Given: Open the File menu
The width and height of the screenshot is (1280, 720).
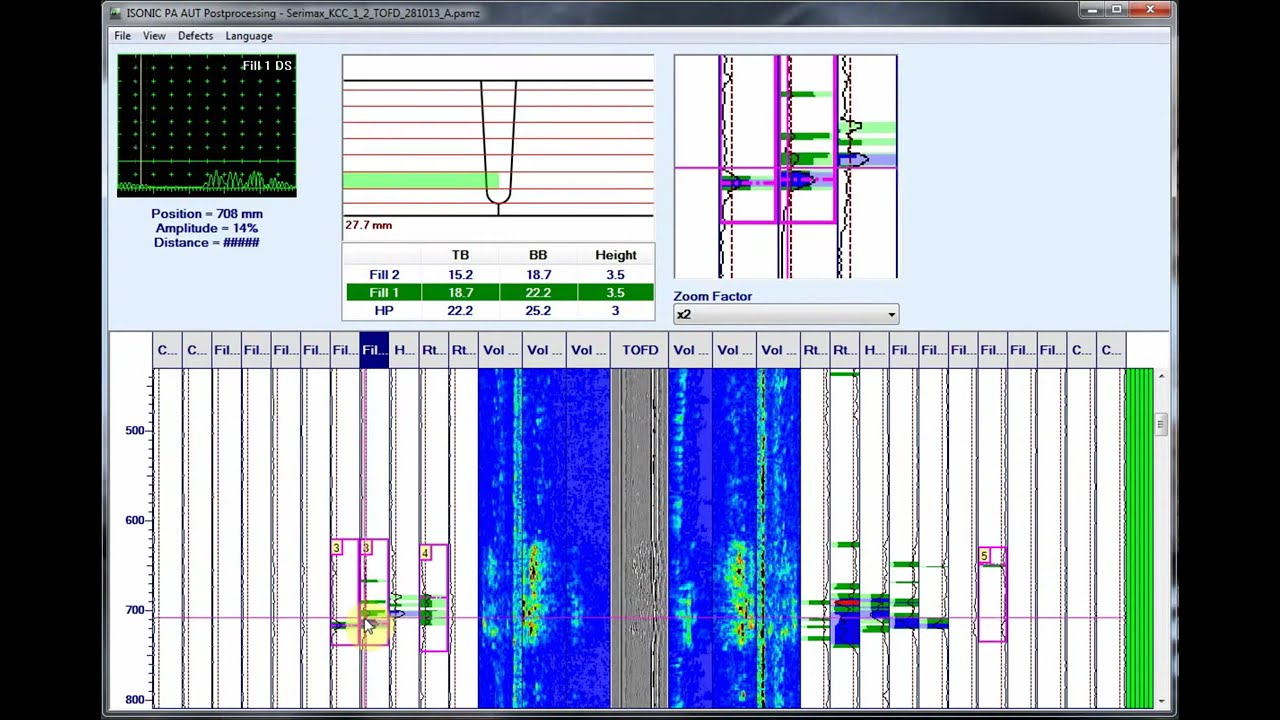Looking at the screenshot, I should coord(122,35).
